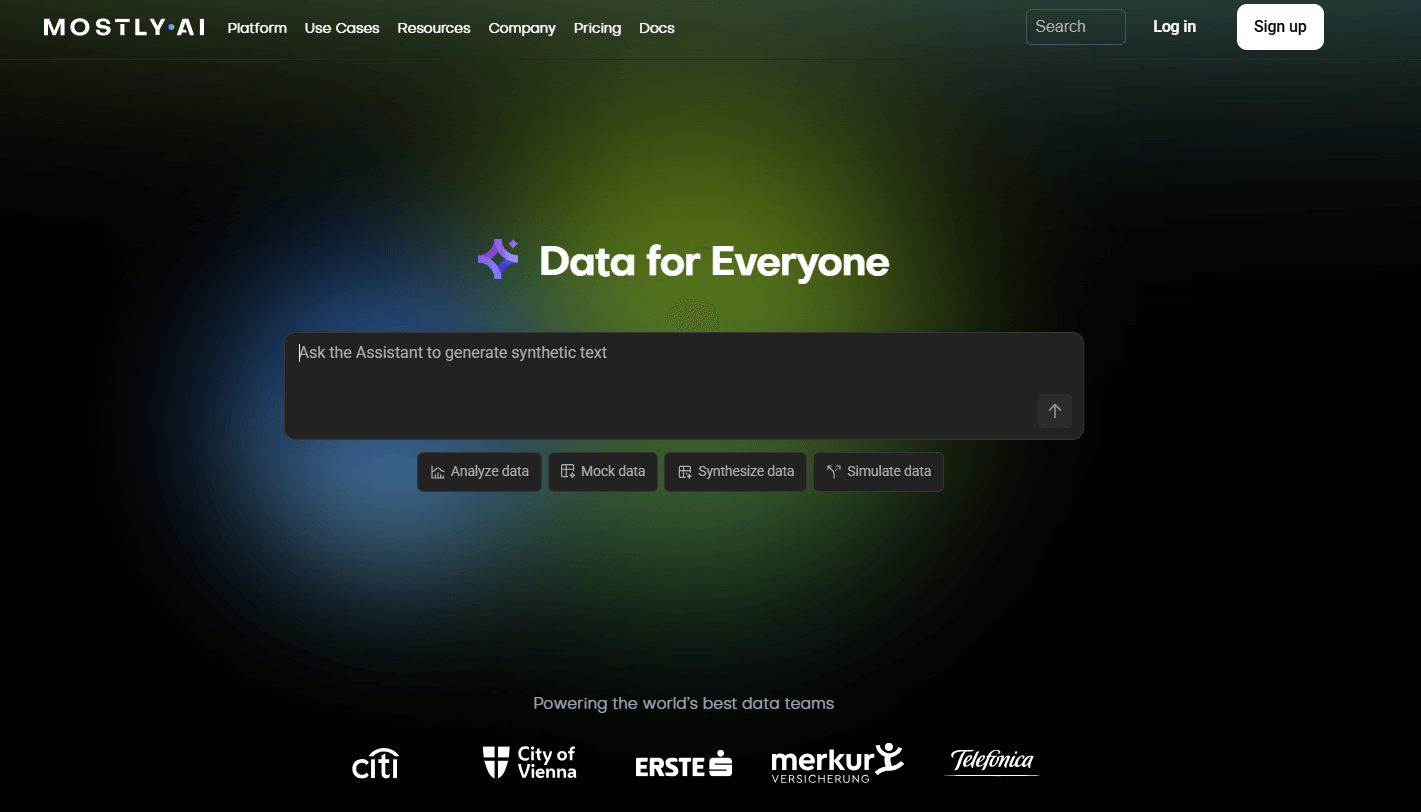This screenshot has height=812, width=1421.
Task: Click the City of Vienna logo
Action: 529,762
